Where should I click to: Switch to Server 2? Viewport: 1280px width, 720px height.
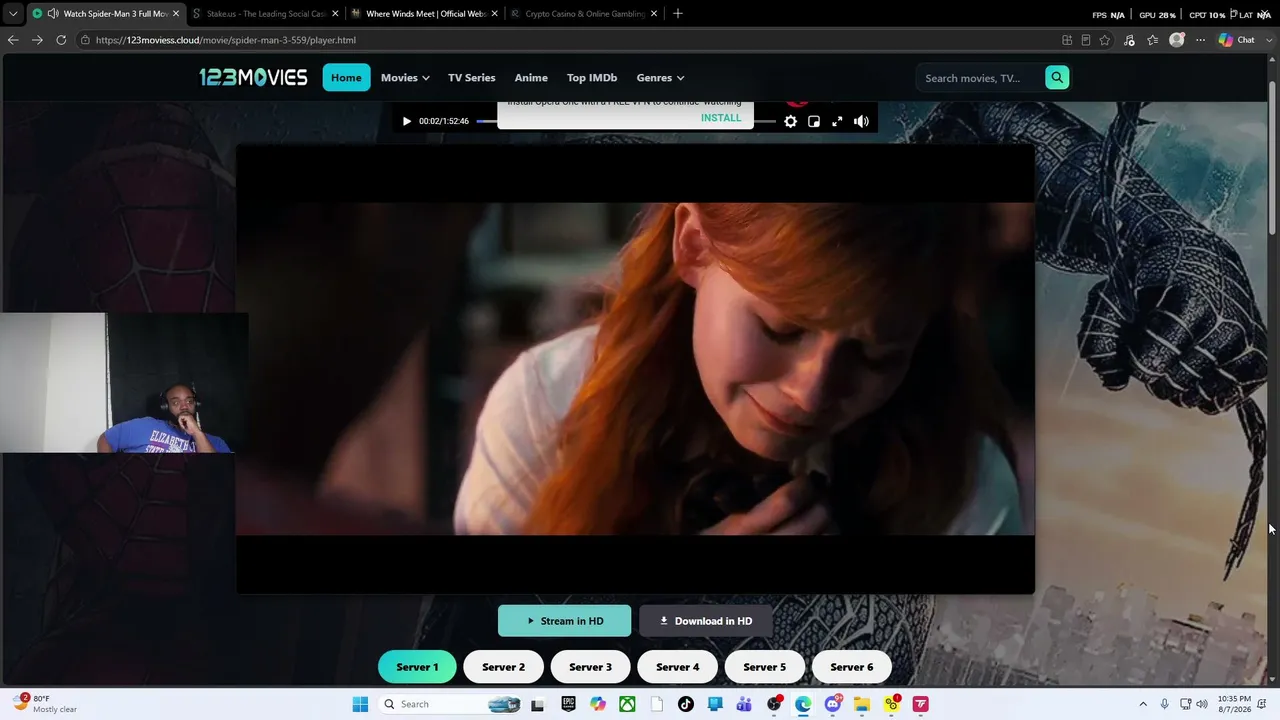pos(503,667)
